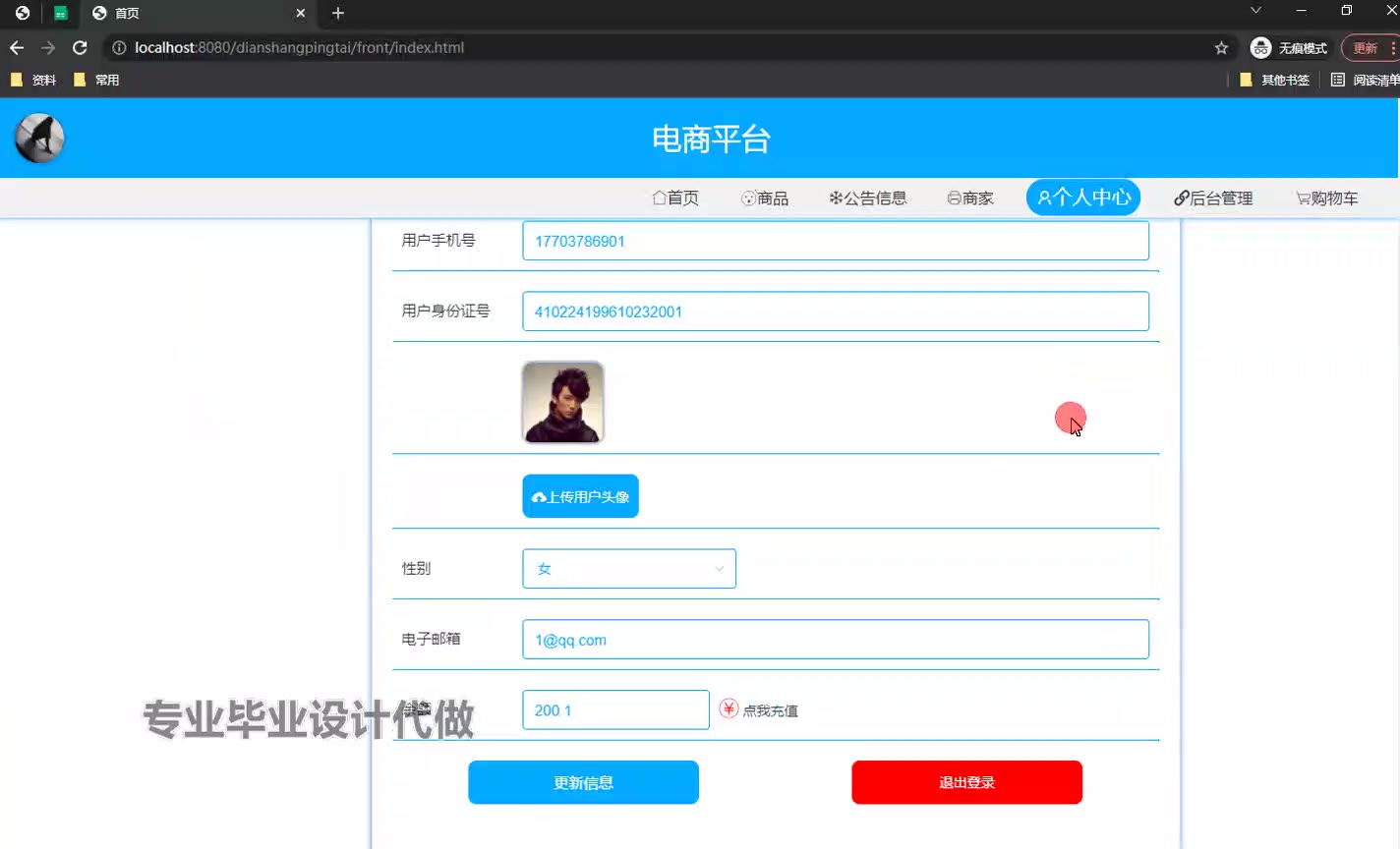Go to 公告信息 announcements page
The image size is (1400, 849).
(867, 198)
